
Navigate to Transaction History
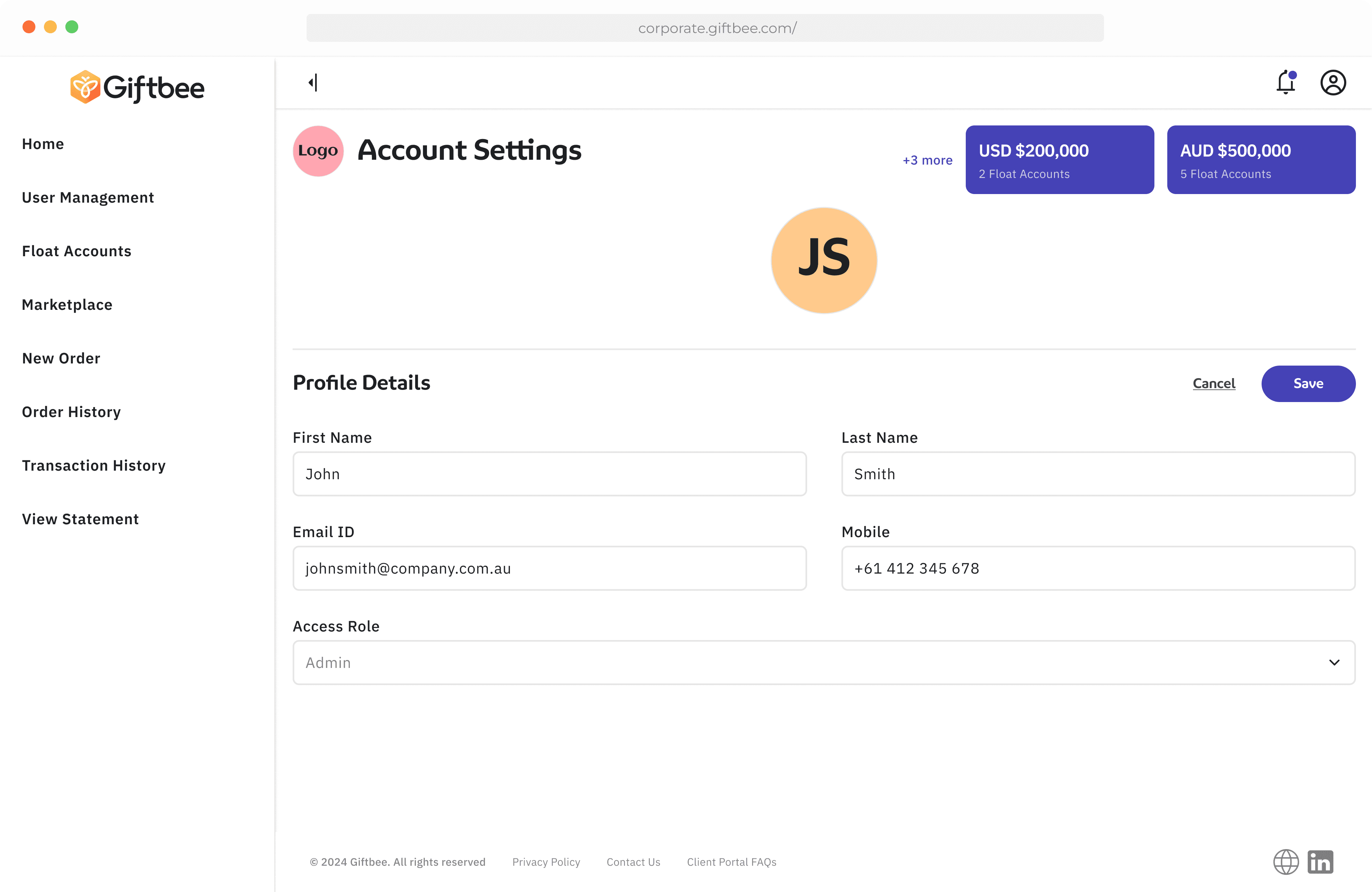pyautogui.click(x=93, y=466)
